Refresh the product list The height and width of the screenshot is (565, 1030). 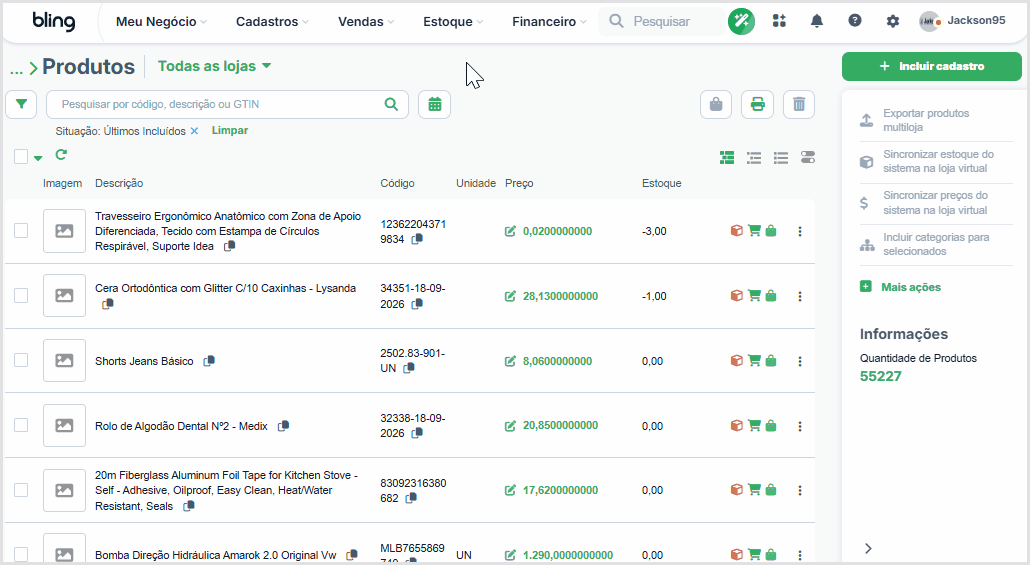tap(61, 155)
